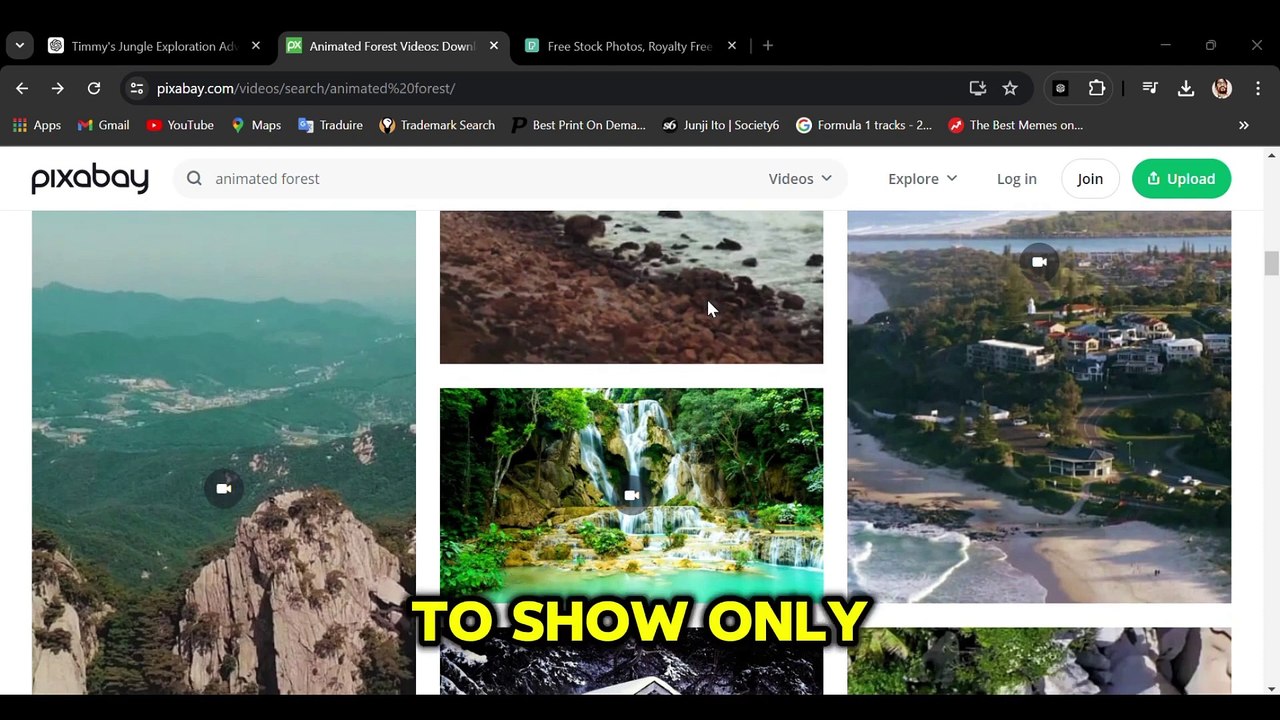Bookmark this page with the star icon
The height and width of the screenshot is (720, 1280).
point(1010,88)
